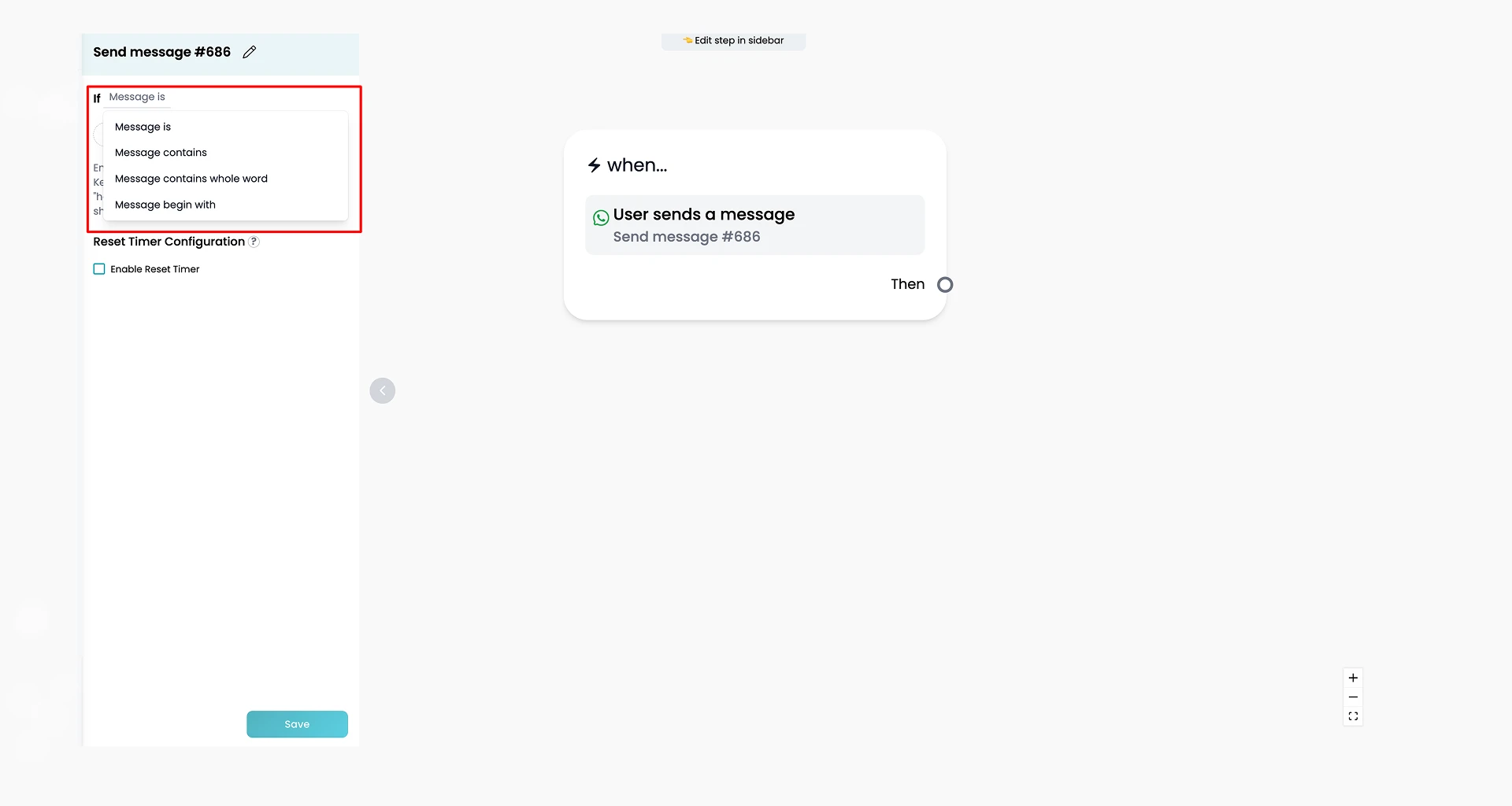The image size is (1512, 806).
Task: Collapse sidebar with the chevron arrow button
Action: (383, 390)
